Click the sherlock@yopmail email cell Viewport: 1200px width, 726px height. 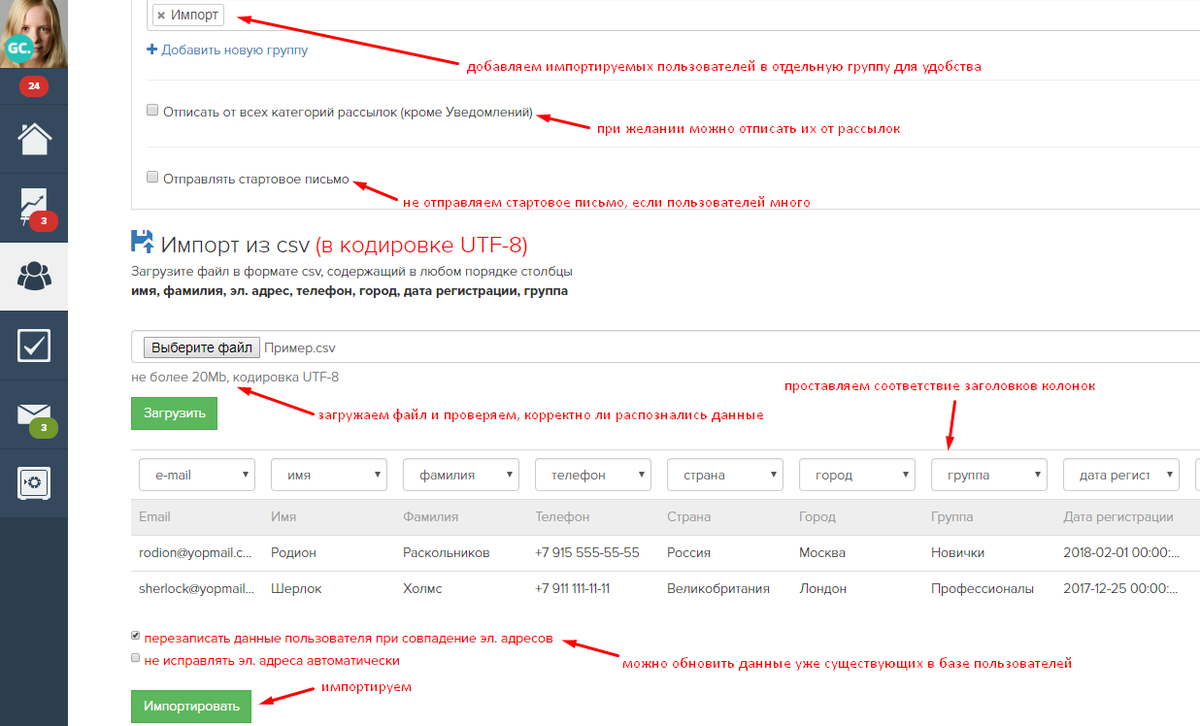196,588
